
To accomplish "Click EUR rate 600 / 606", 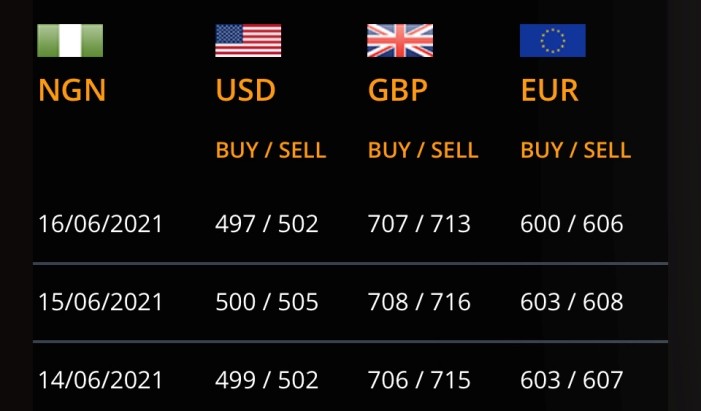I will 572,224.
